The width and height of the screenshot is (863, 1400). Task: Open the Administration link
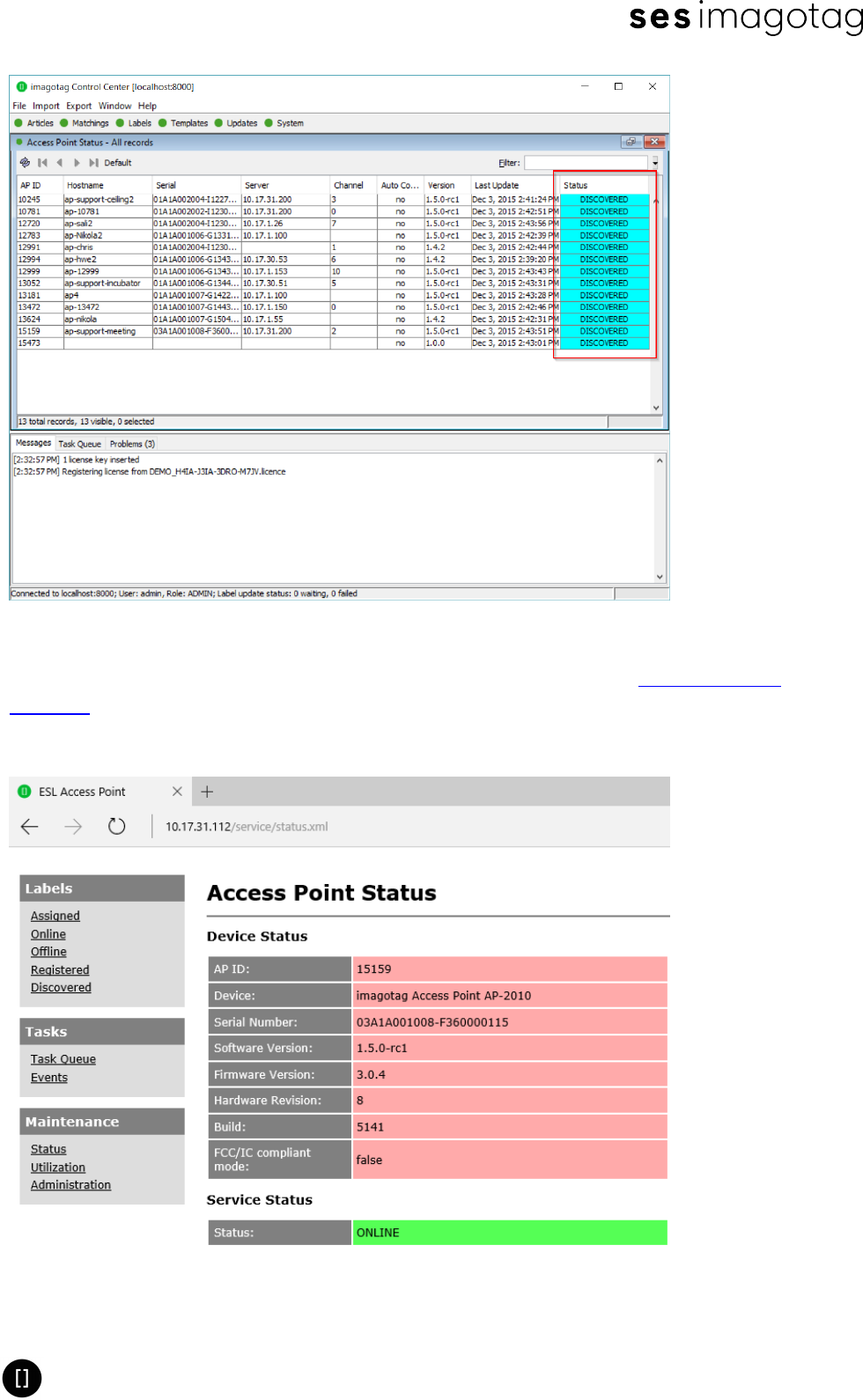[x=70, y=1185]
